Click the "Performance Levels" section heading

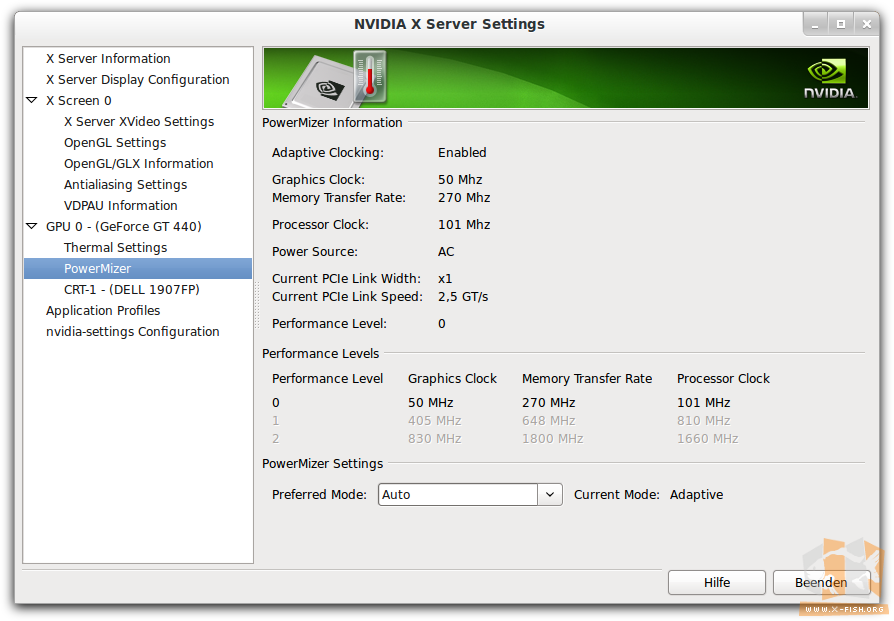click(x=320, y=354)
